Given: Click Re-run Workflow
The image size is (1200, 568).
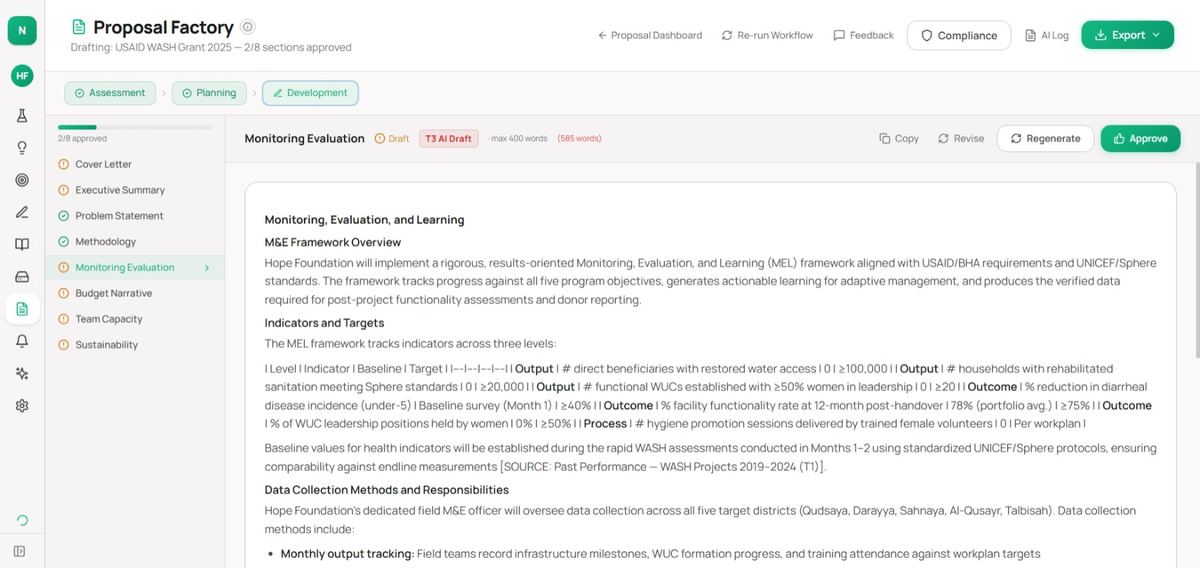Looking at the screenshot, I should 767,35.
